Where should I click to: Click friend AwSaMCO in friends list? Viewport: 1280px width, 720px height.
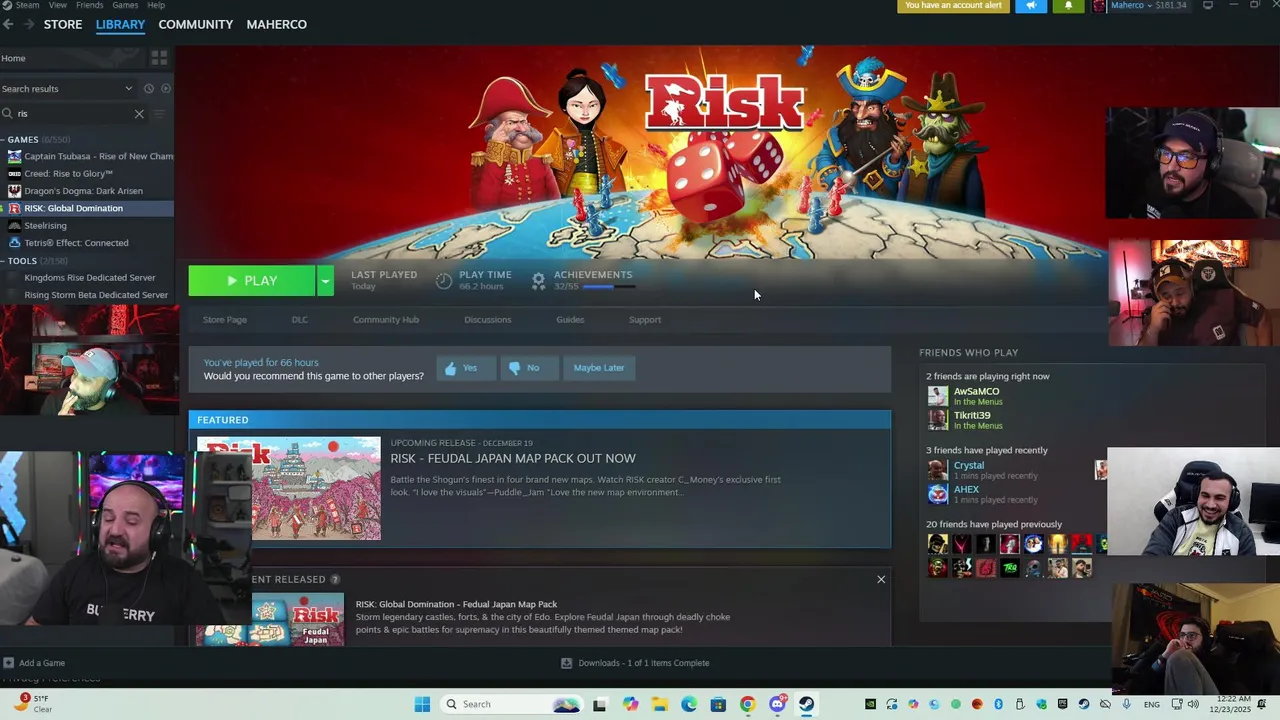coord(976,391)
